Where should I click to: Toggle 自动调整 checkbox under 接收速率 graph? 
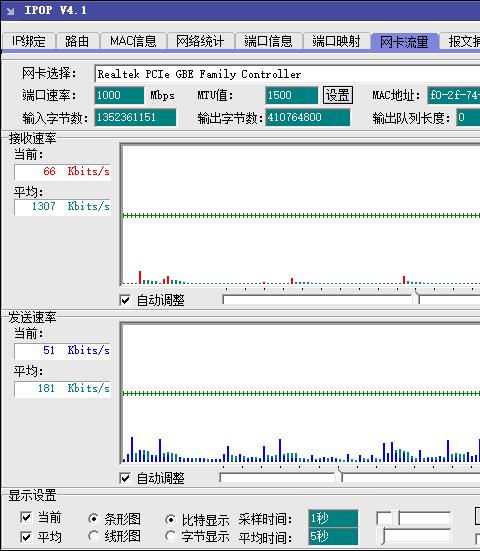[125, 301]
